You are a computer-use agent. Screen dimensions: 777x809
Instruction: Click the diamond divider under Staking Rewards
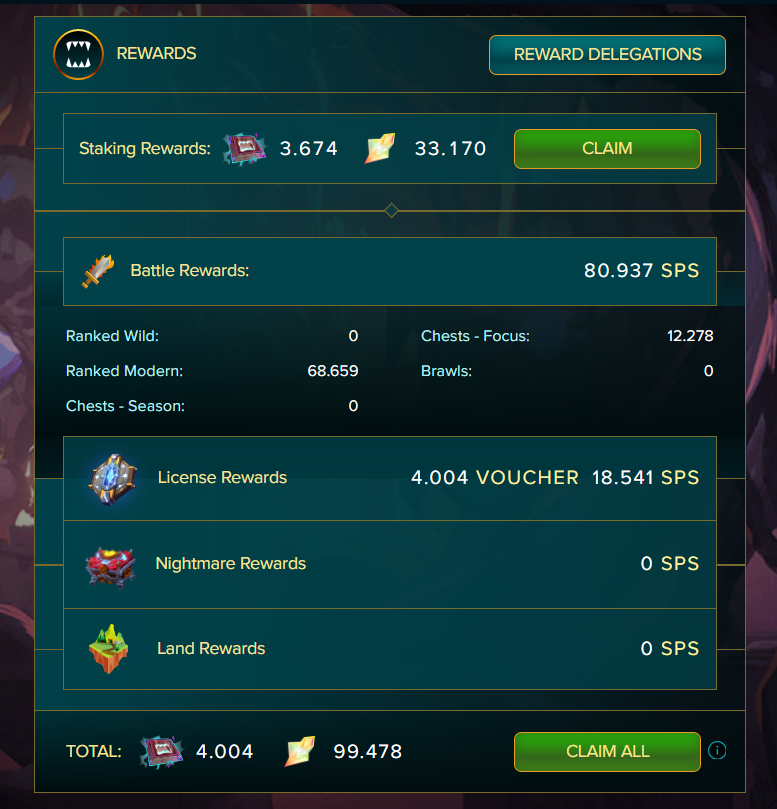pyautogui.click(x=391, y=211)
